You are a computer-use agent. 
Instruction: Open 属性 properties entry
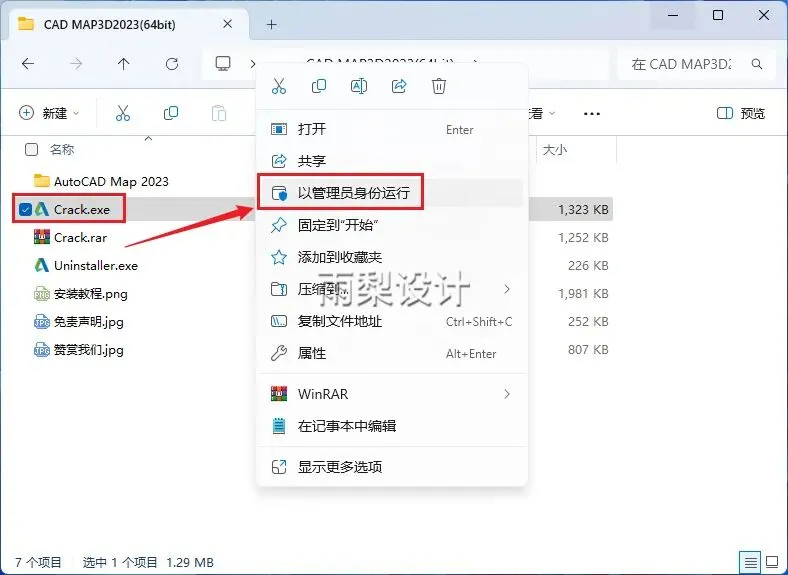(392, 353)
